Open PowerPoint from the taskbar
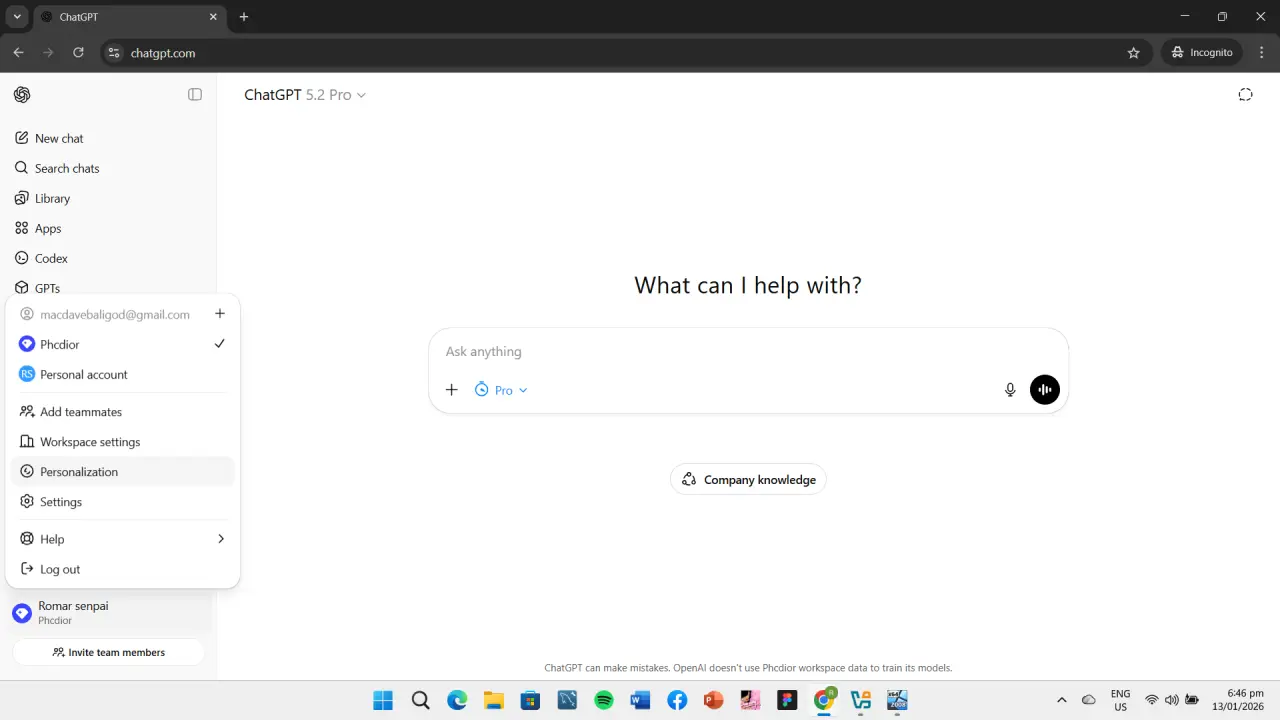The width and height of the screenshot is (1280, 720). [713, 700]
